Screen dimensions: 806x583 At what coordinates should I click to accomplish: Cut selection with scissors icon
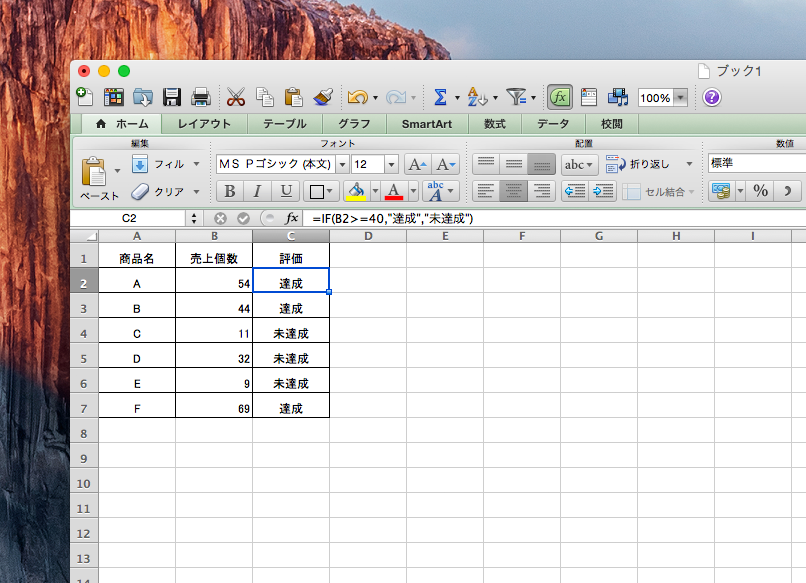[x=236, y=97]
